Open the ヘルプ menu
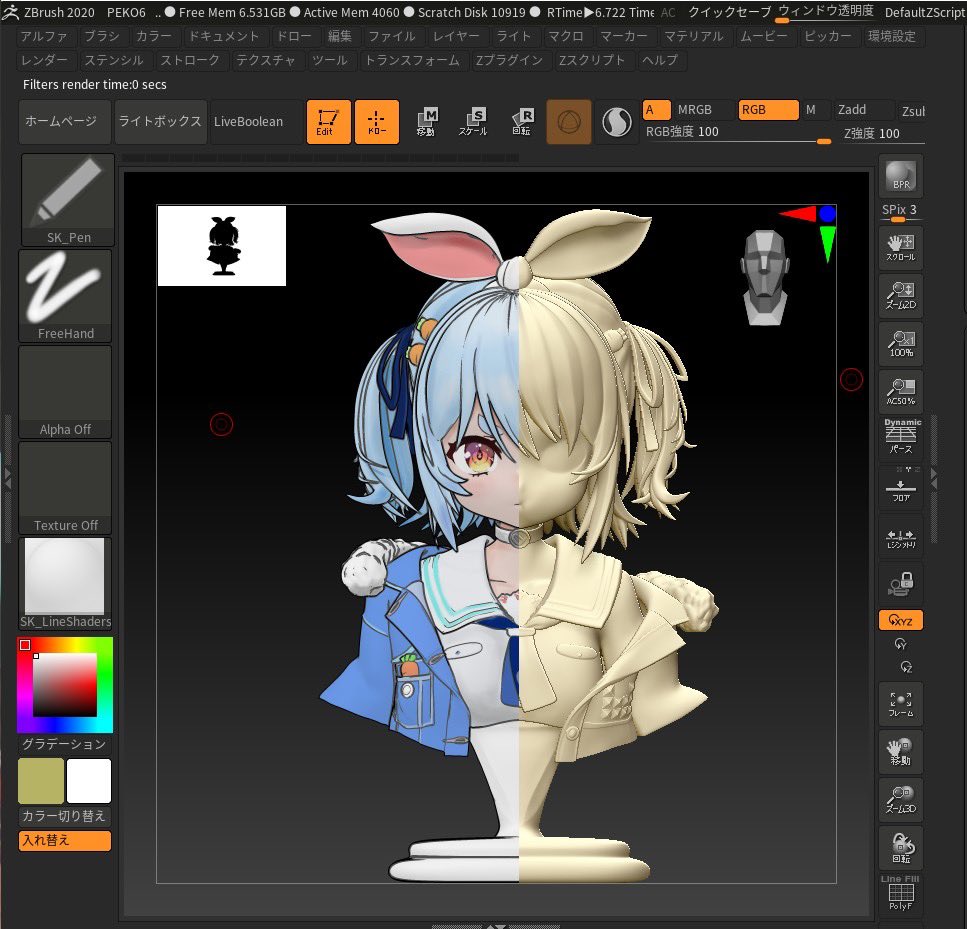The width and height of the screenshot is (967, 929). click(x=659, y=60)
